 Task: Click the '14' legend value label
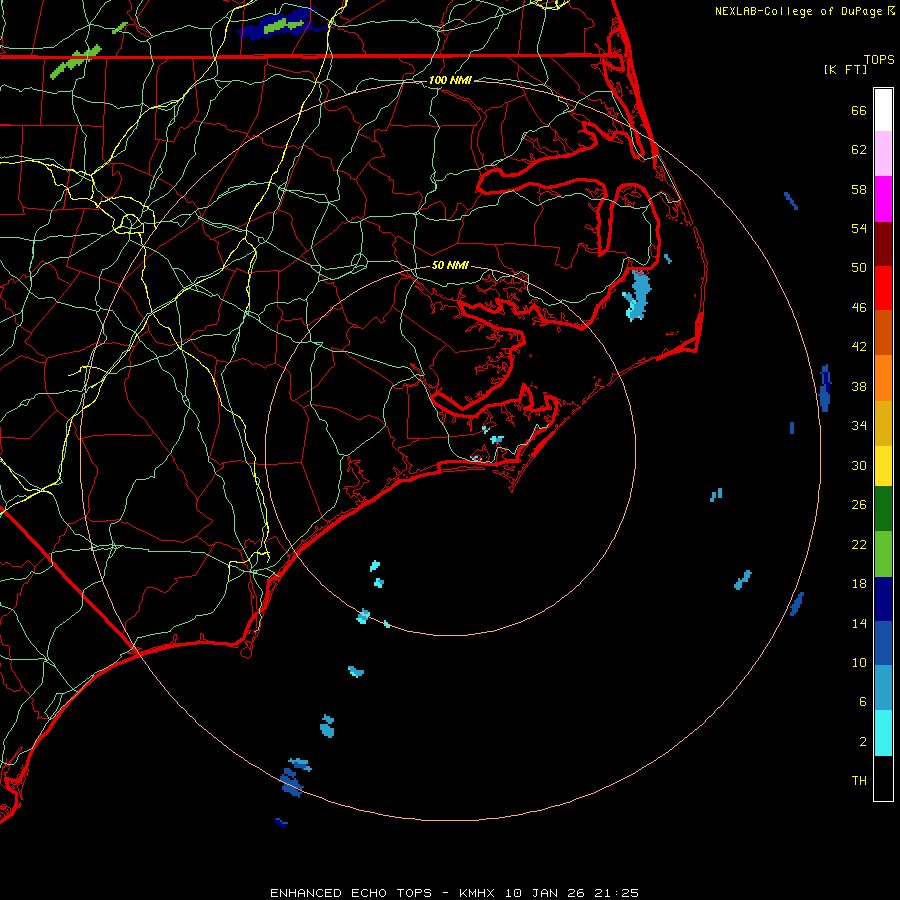(859, 623)
